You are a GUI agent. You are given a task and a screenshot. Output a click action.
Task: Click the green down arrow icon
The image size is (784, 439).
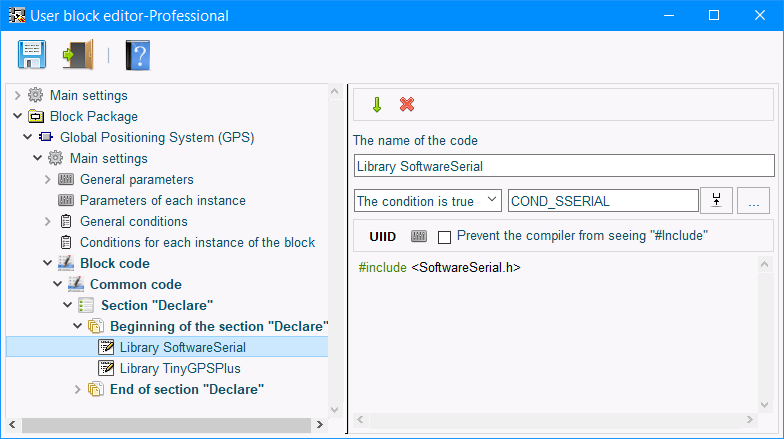click(377, 104)
